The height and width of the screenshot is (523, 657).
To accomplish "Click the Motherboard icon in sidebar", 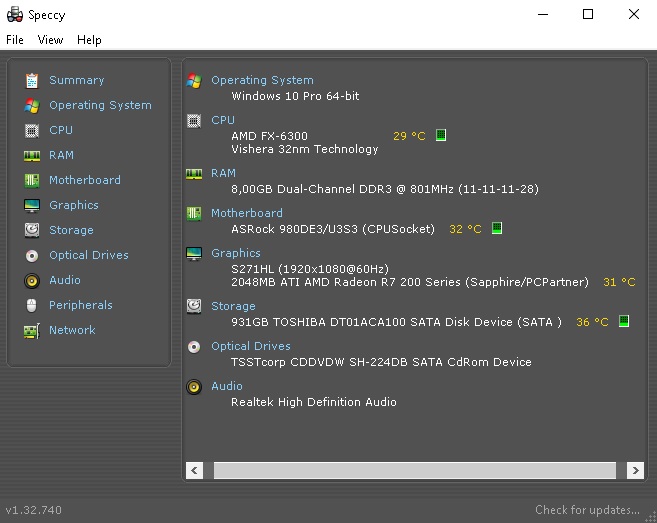I will tap(32, 181).
